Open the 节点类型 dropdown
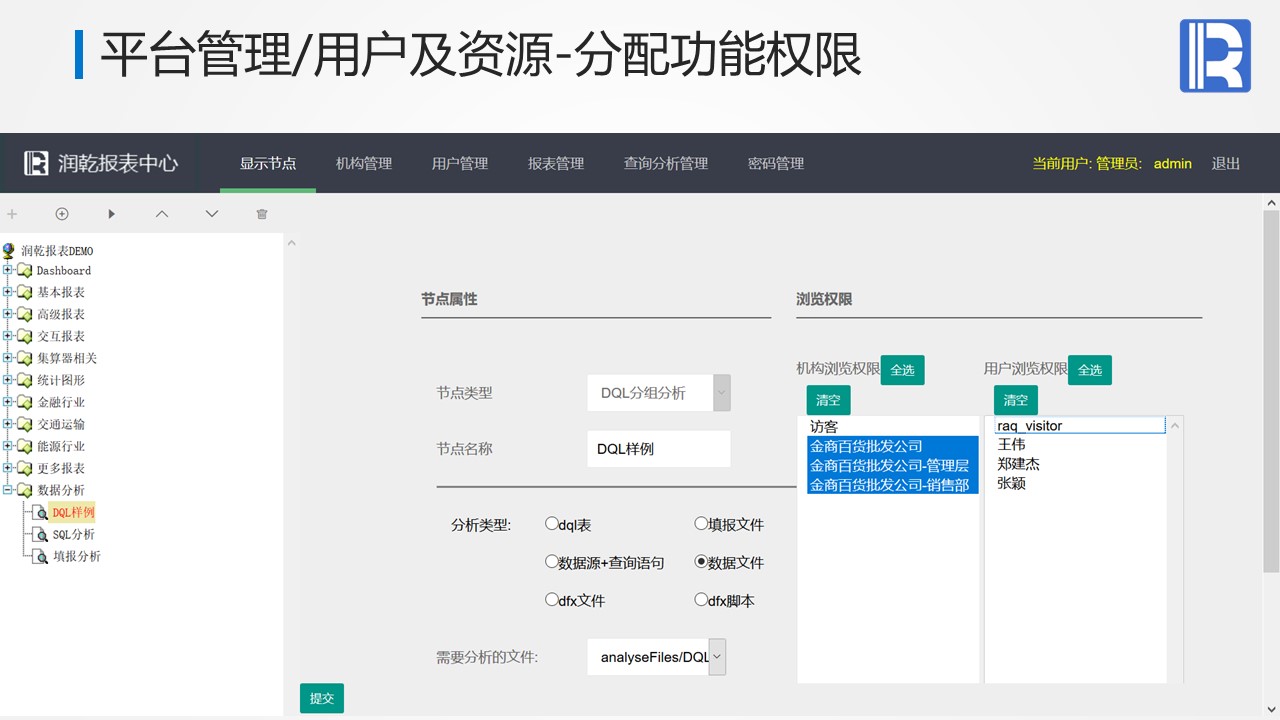Screen dimensions: 1280x720 (721, 393)
